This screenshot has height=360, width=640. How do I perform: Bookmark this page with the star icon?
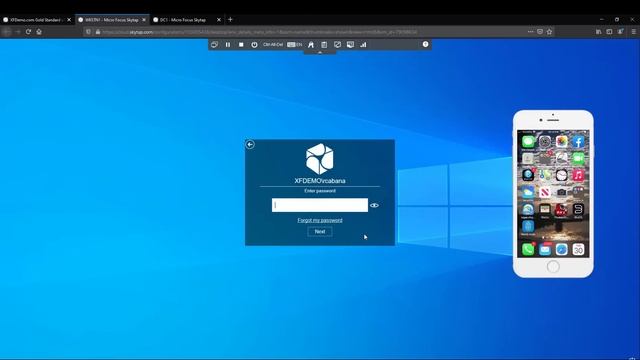pos(549,31)
